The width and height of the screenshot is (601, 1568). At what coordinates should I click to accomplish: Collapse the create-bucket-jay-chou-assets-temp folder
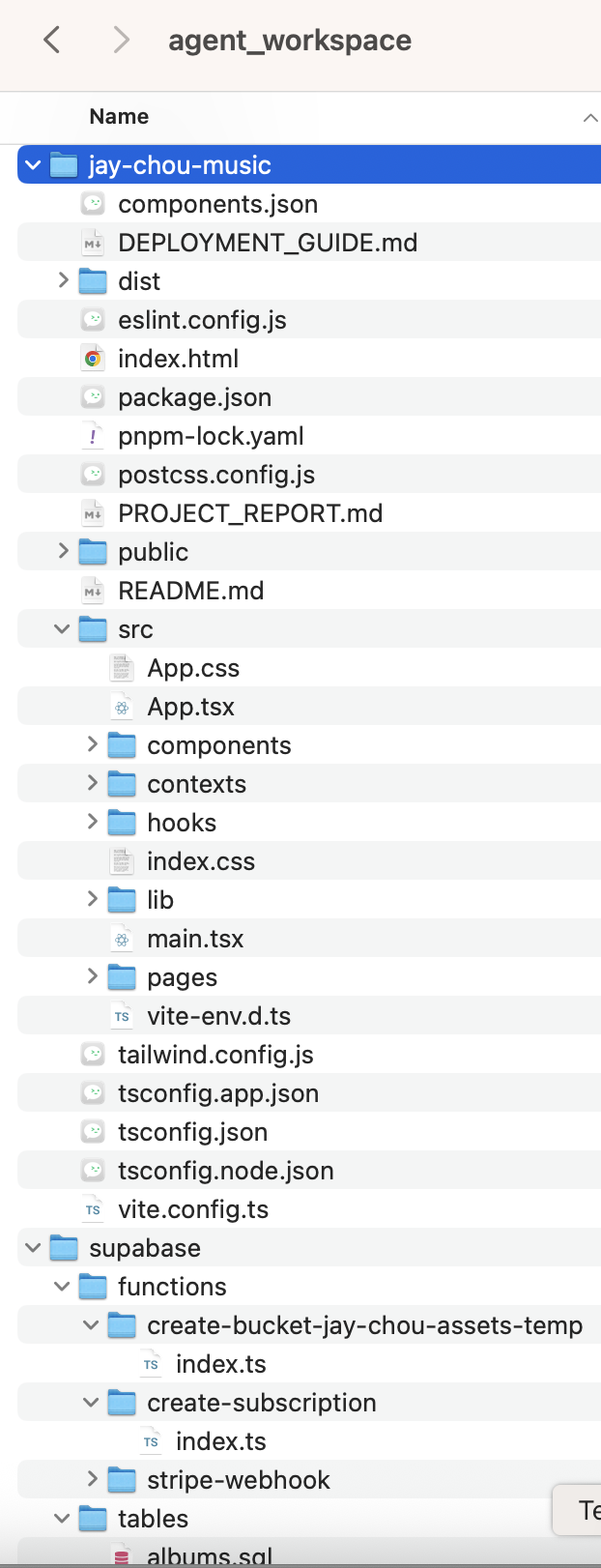[x=91, y=1325]
